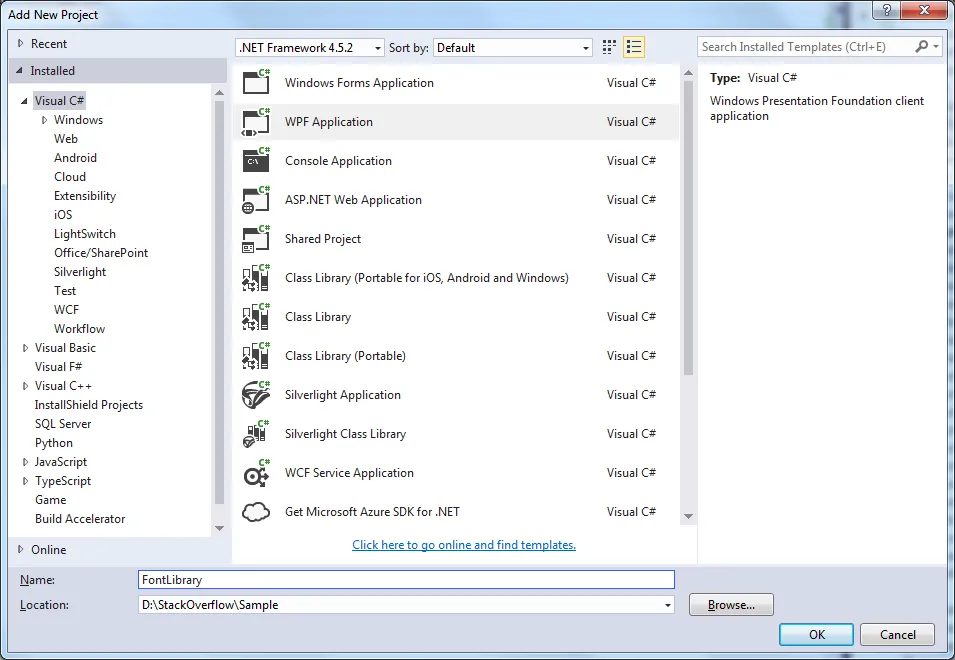Image resolution: width=955 pixels, height=660 pixels.
Task: Select the LightSwitch category
Action: coord(85,234)
